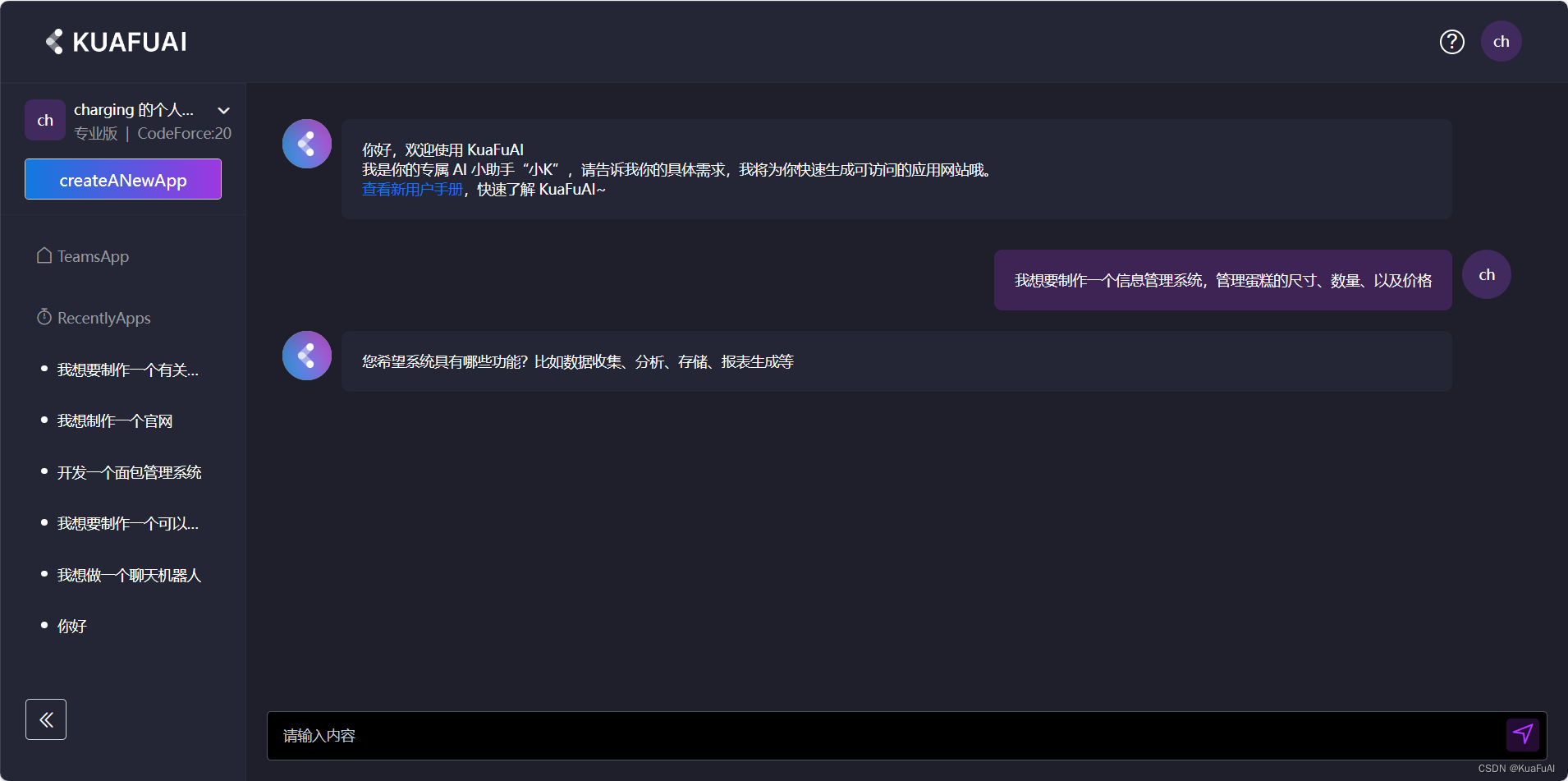Open recent app 开发一个面包管理系统
The height and width of the screenshot is (781, 1568).
coord(129,472)
